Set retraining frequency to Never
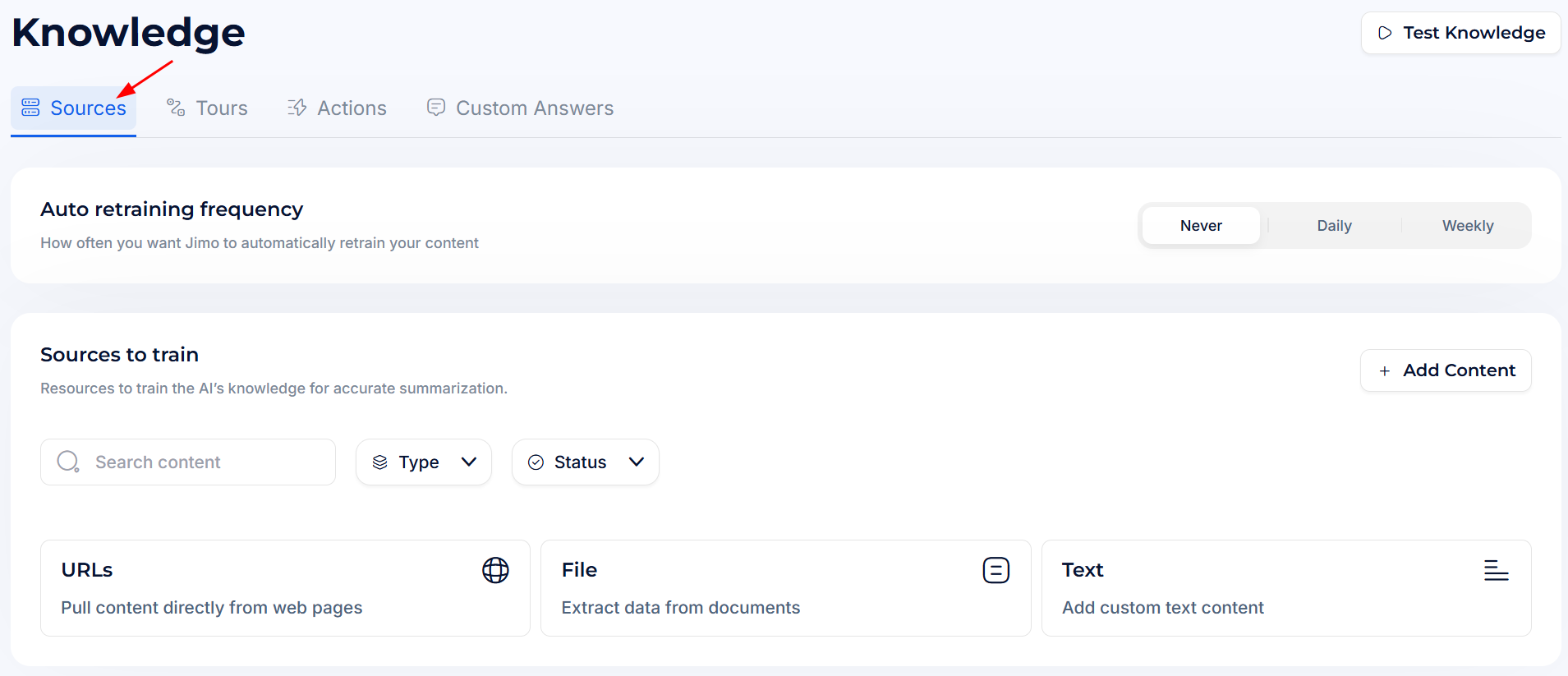 pyautogui.click(x=1201, y=226)
